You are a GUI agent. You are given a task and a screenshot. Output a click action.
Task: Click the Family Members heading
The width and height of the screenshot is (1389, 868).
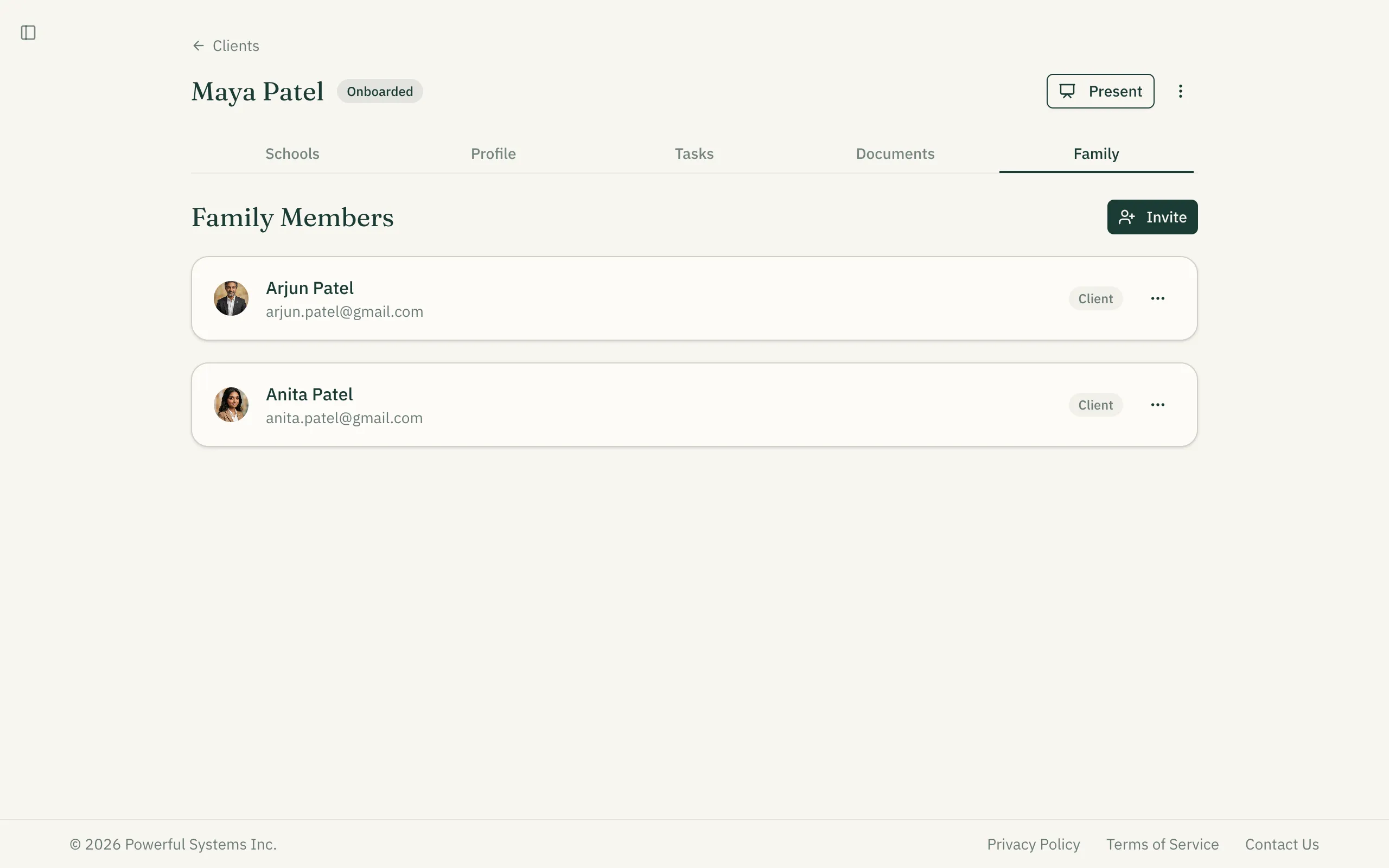pos(293,218)
